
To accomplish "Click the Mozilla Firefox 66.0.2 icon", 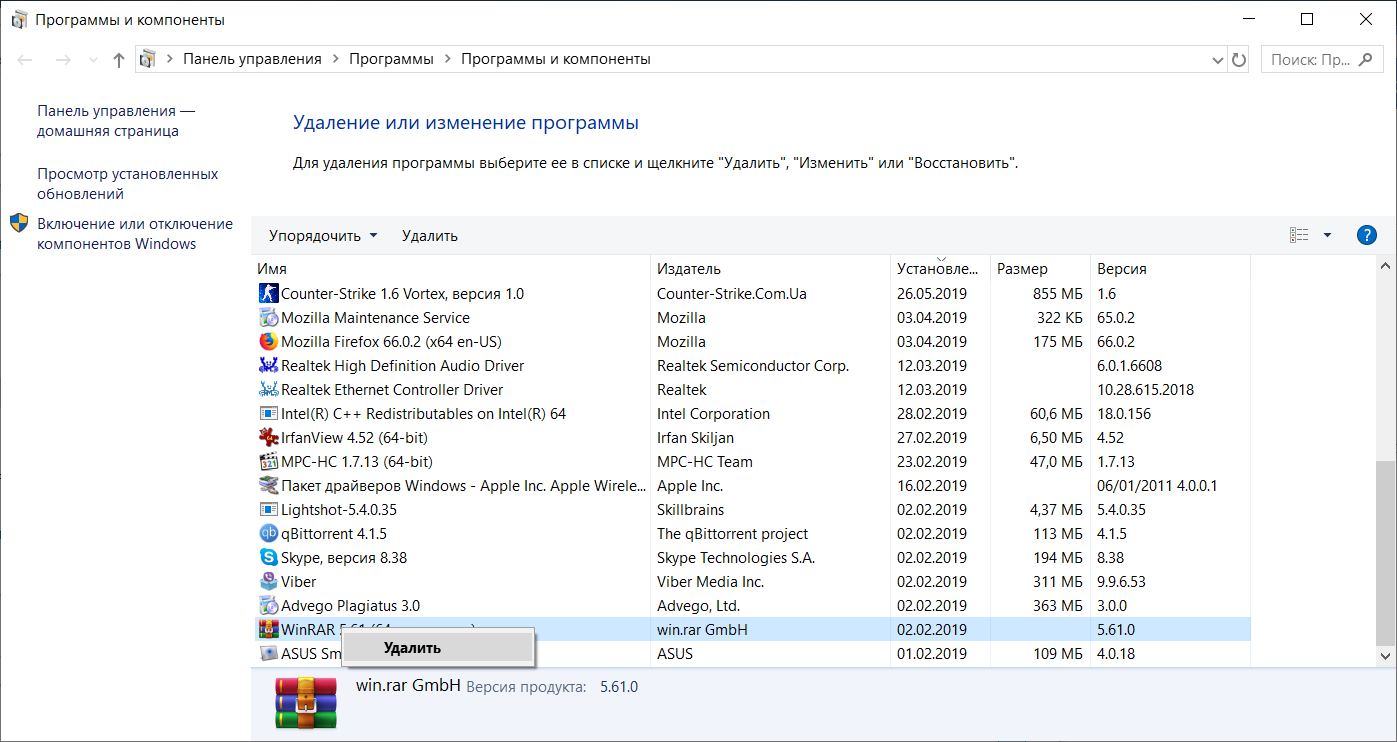I will (268, 342).
